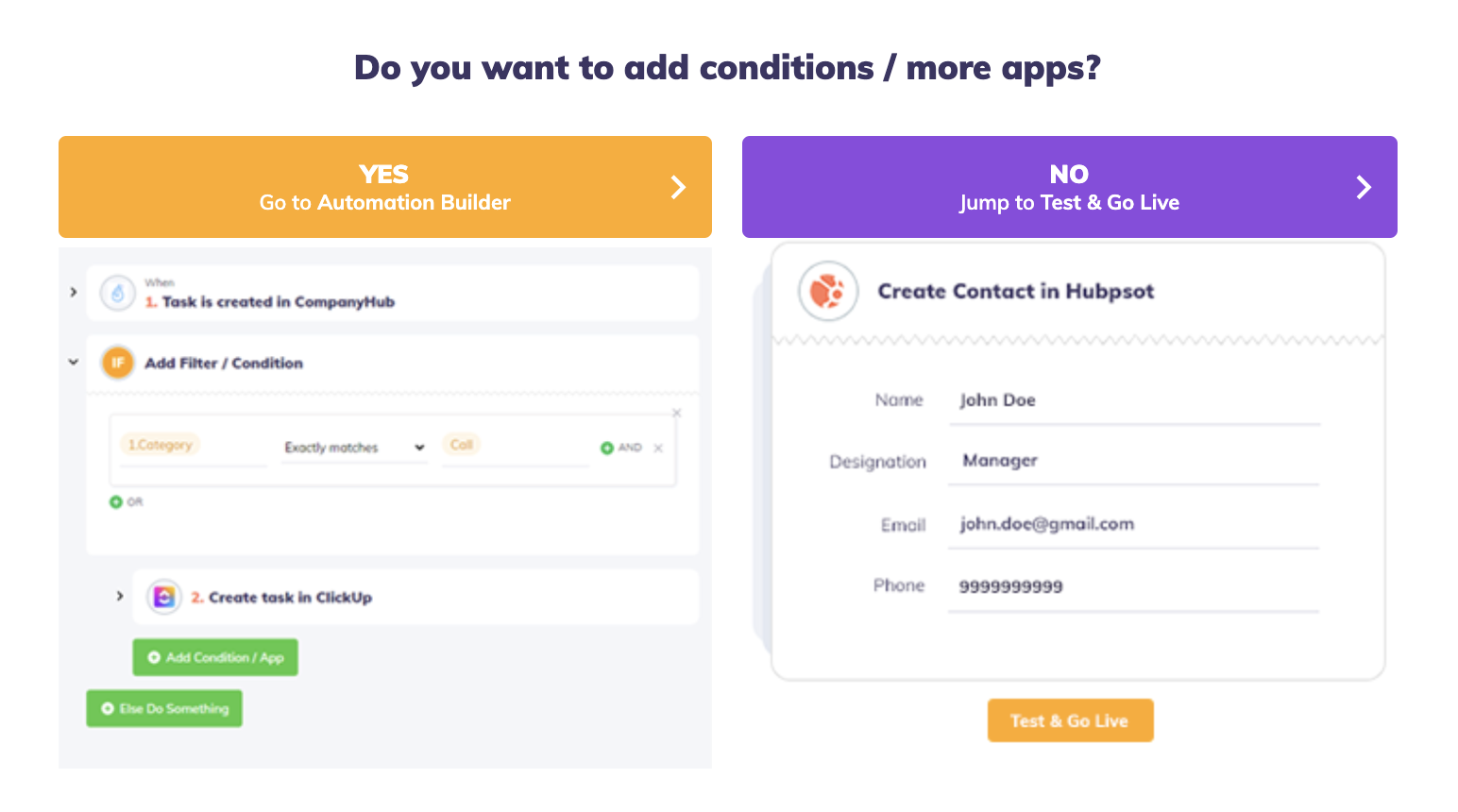Viewport: 1458px width, 812px height.
Task: Choose YES Go to Automation Builder
Action: (384, 187)
